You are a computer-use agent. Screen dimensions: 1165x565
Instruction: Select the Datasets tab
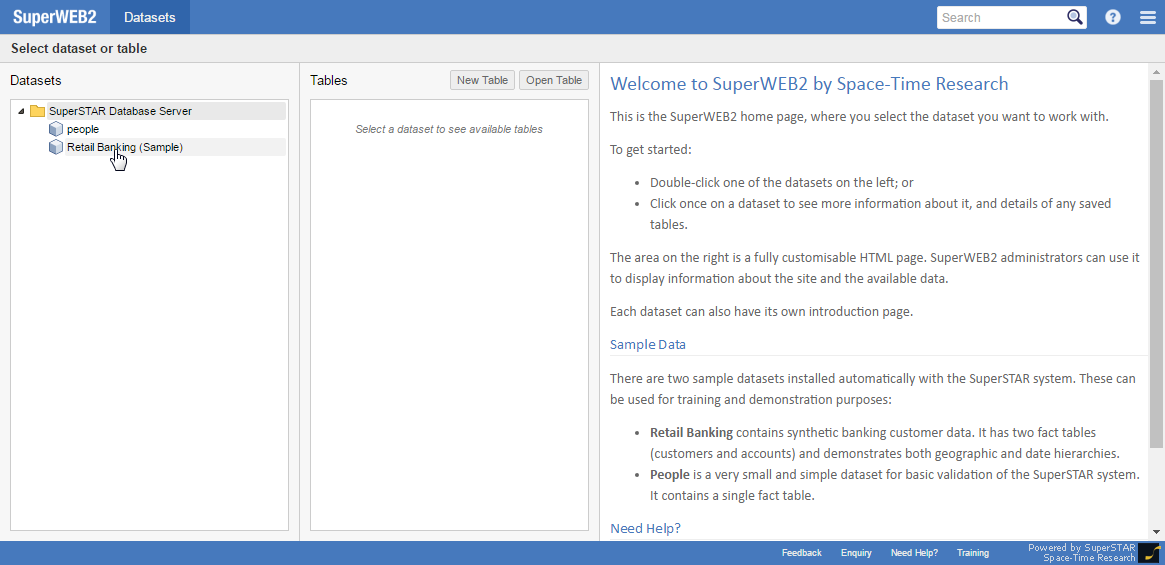click(x=149, y=17)
